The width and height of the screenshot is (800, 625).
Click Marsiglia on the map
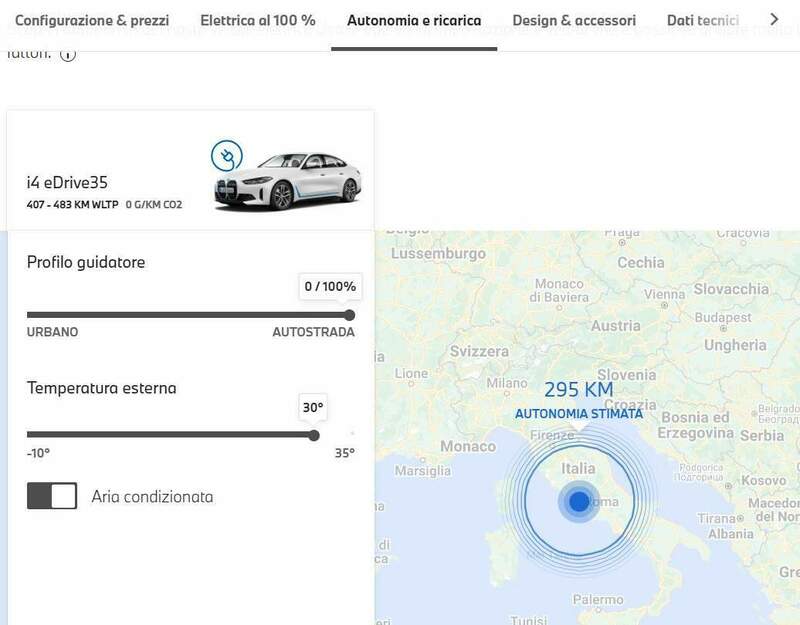[x=423, y=470]
